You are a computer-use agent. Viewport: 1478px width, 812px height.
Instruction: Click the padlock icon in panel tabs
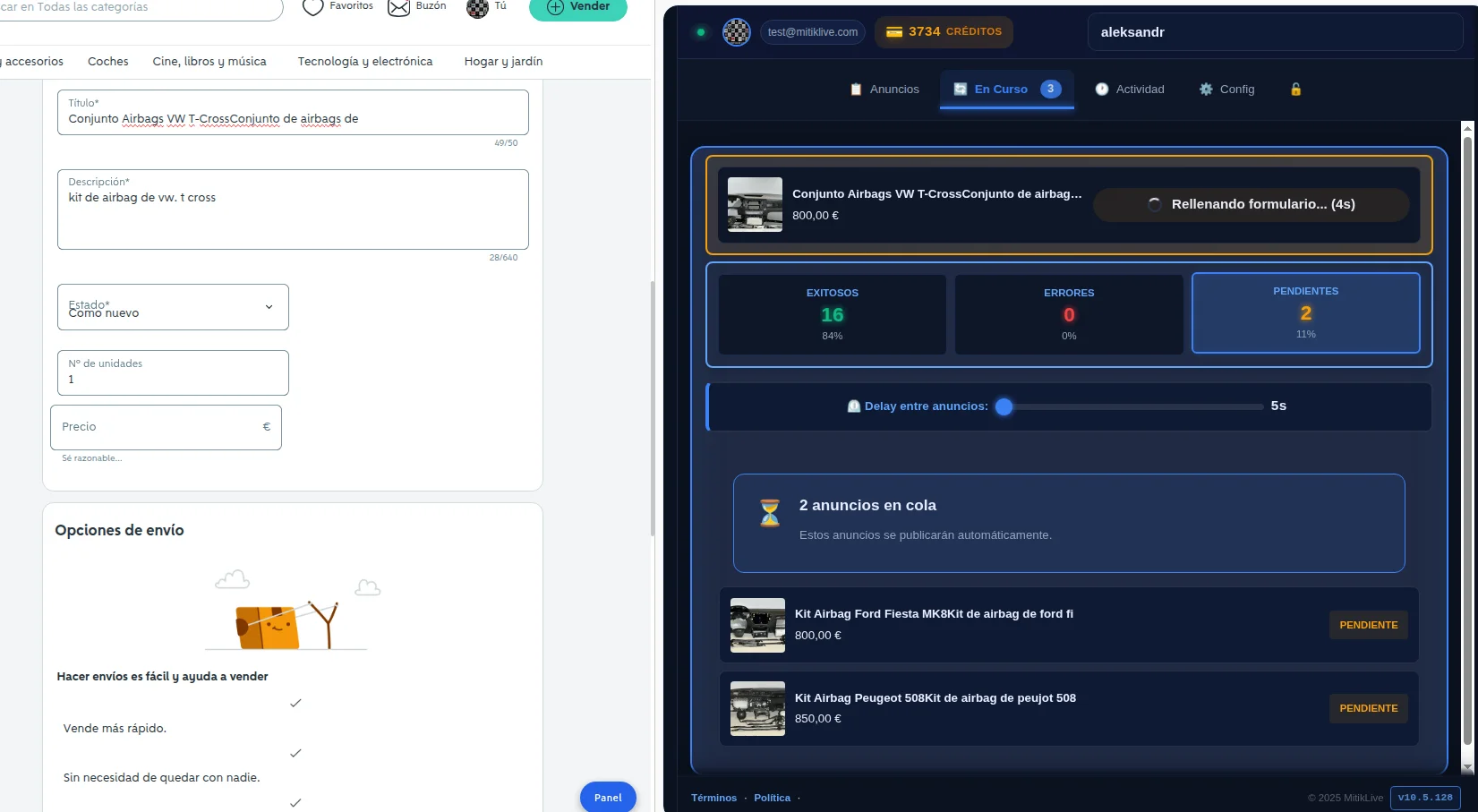(1295, 90)
